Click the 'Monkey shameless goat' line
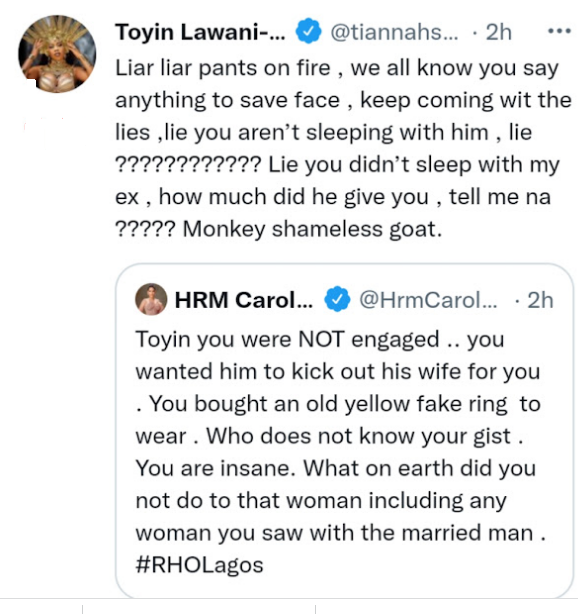The image size is (578, 614). click(312, 229)
